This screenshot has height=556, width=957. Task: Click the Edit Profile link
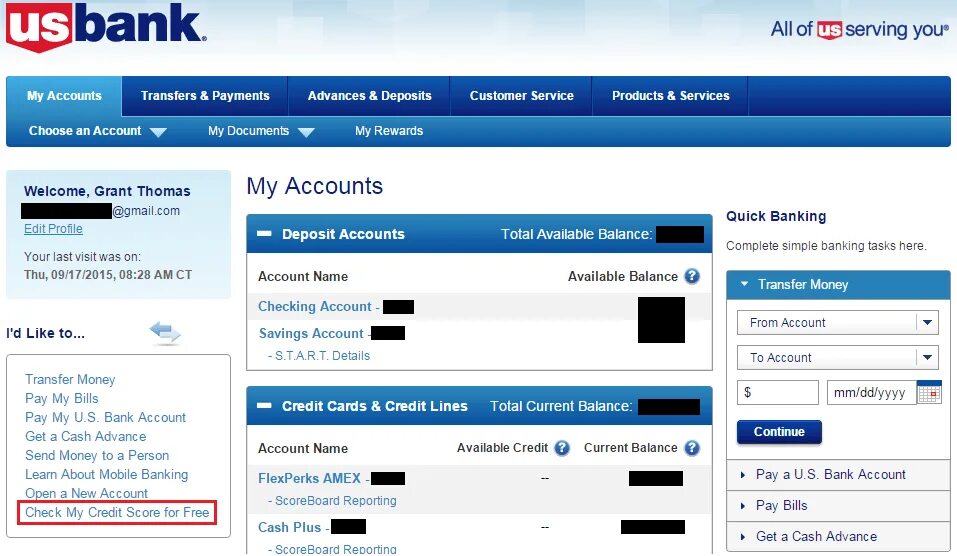pyautogui.click(x=53, y=229)
